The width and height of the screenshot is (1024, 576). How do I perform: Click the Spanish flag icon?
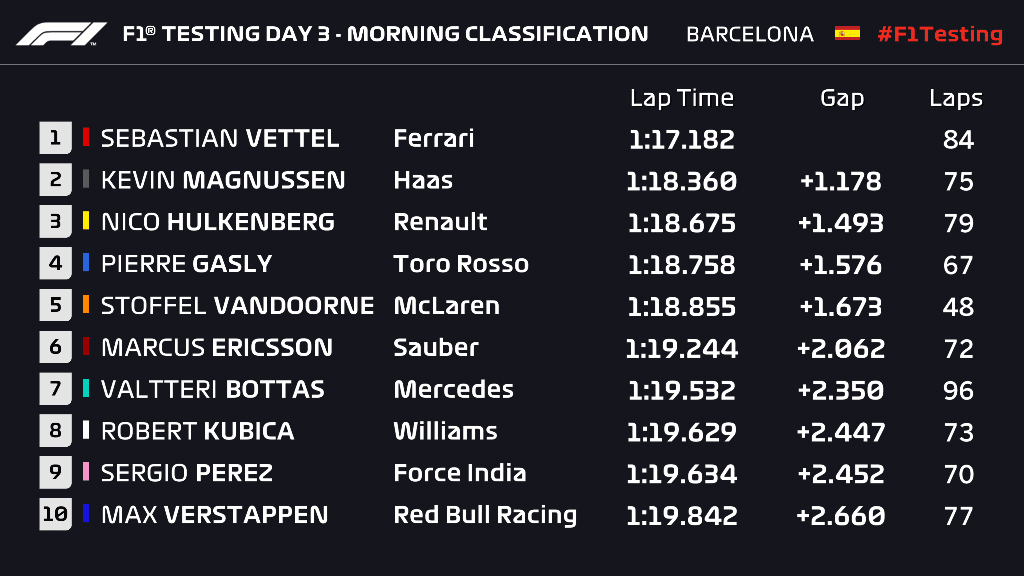pyautogui.click(x=847, y=33)
